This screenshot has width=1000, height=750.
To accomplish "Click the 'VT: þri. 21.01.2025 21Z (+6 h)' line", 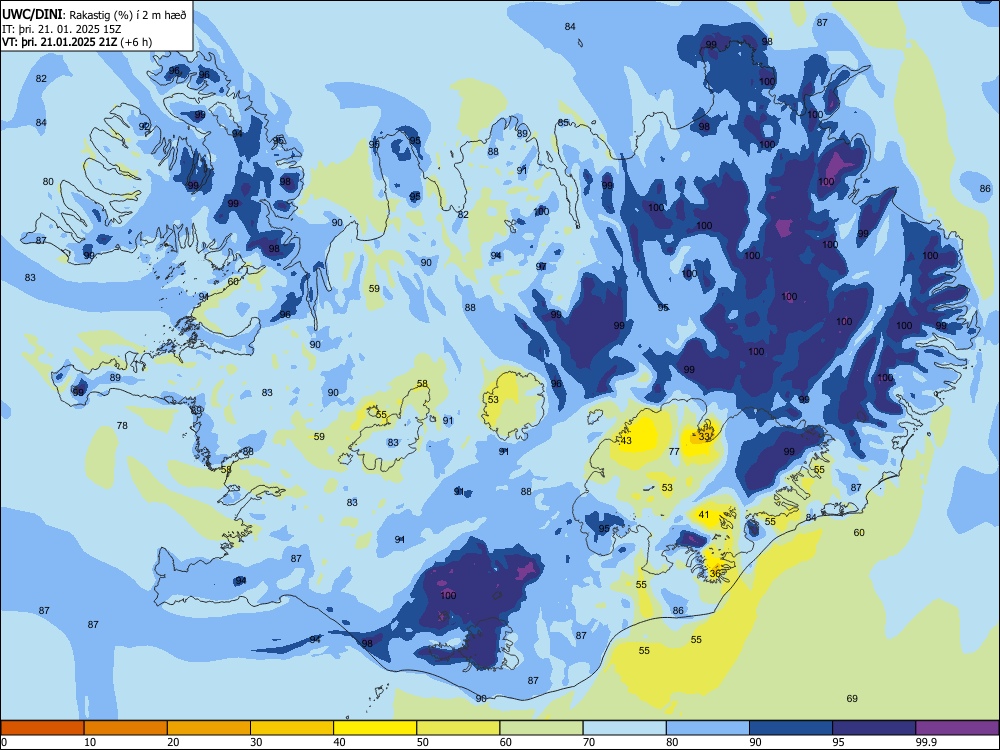I will point(77,42).
